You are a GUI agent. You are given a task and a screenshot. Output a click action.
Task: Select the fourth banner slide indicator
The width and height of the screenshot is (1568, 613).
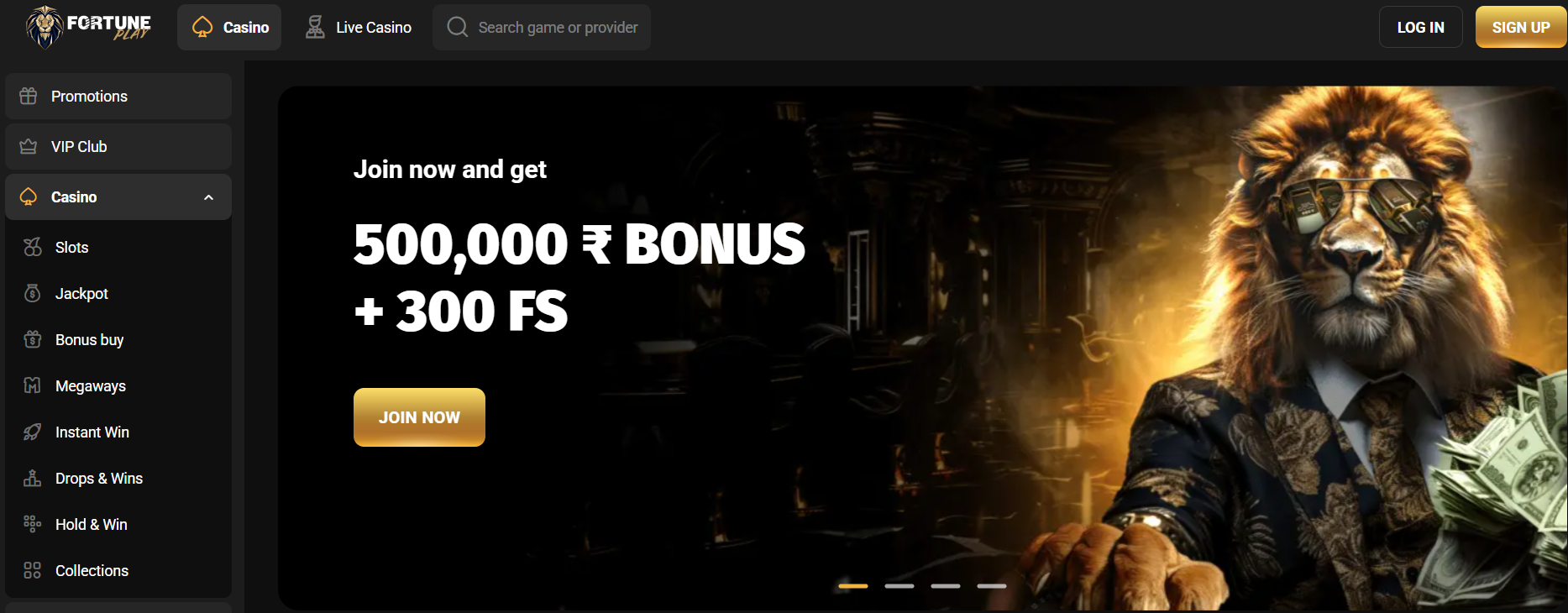(x=992, y=586)
